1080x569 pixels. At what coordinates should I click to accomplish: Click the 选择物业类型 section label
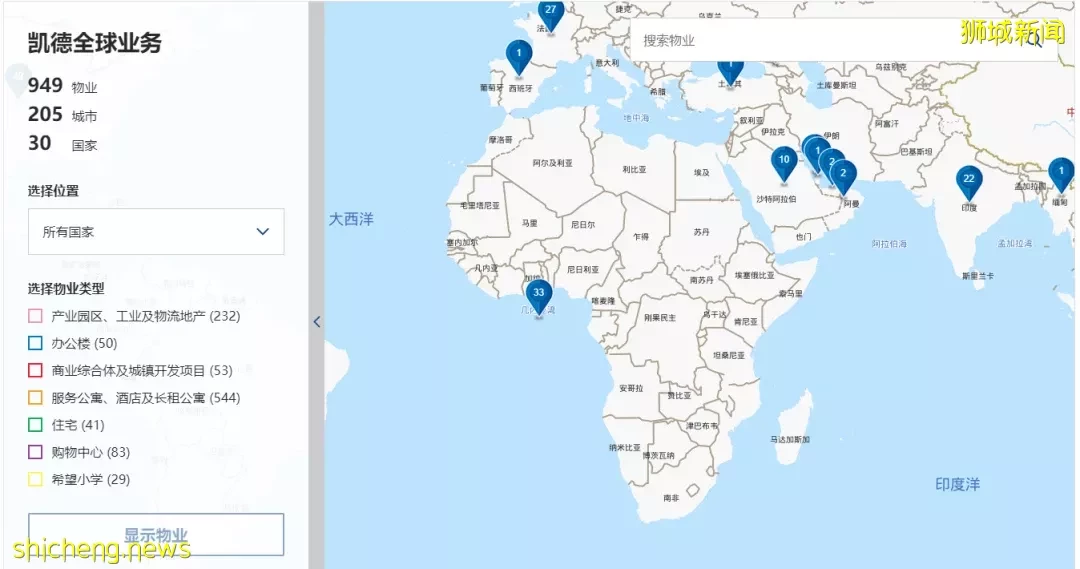[x=66, y=289]
